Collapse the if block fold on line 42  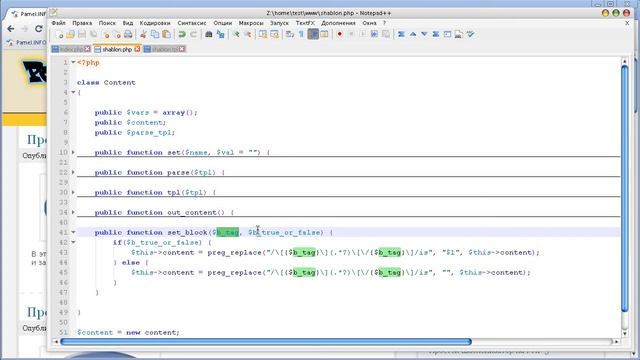click(73, 242)
